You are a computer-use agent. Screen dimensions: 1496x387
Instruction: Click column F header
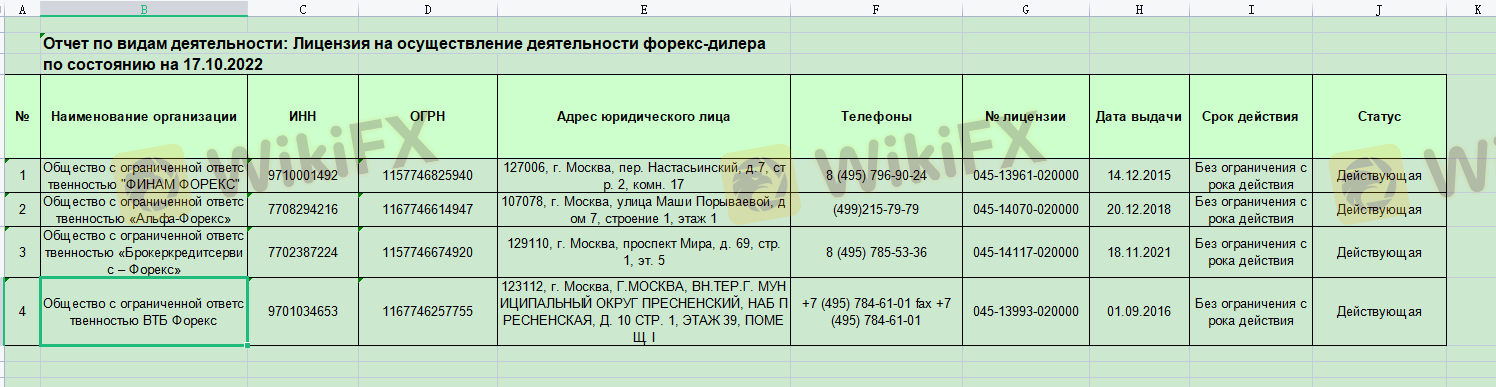pyautogui.click(x=876, y=8)
